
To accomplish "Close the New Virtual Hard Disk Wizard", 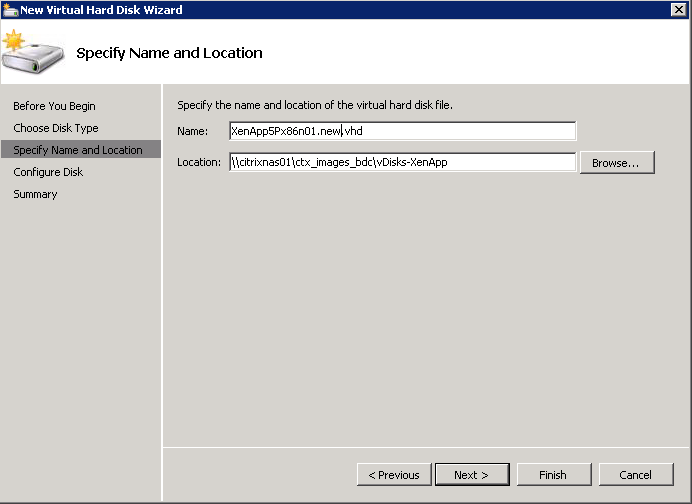I will (678, 9).
